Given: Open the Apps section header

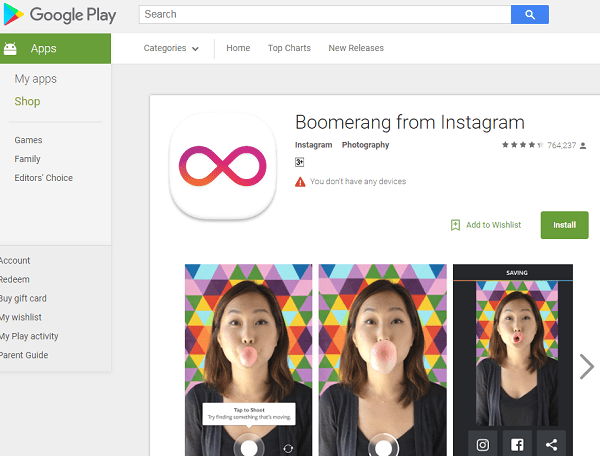Looking at the screenshot, I should click(x=55, y=49).
